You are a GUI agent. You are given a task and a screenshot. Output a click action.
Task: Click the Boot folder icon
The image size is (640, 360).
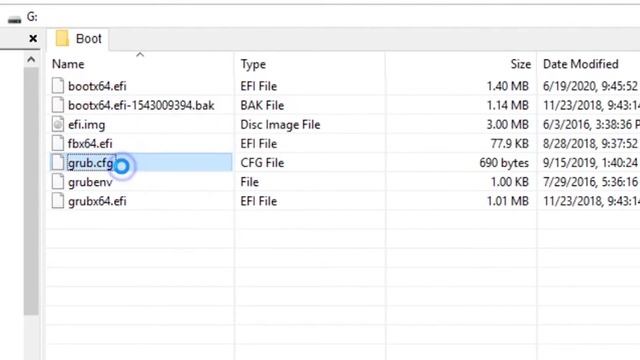pos(62,38)
